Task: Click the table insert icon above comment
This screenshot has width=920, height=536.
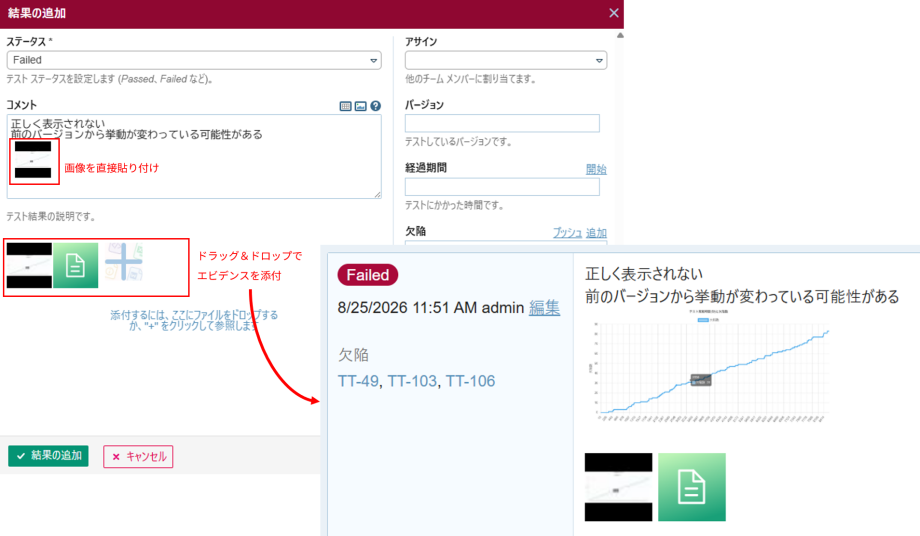Action: (345, 106)
